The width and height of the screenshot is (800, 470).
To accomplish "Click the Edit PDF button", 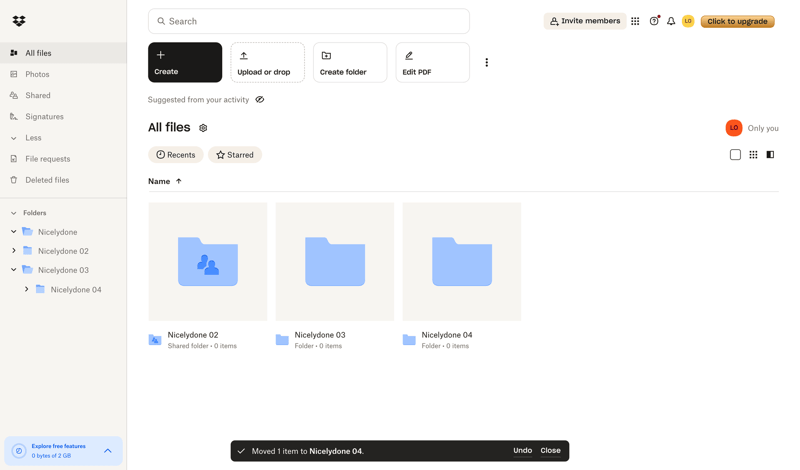I will [433, 62].
